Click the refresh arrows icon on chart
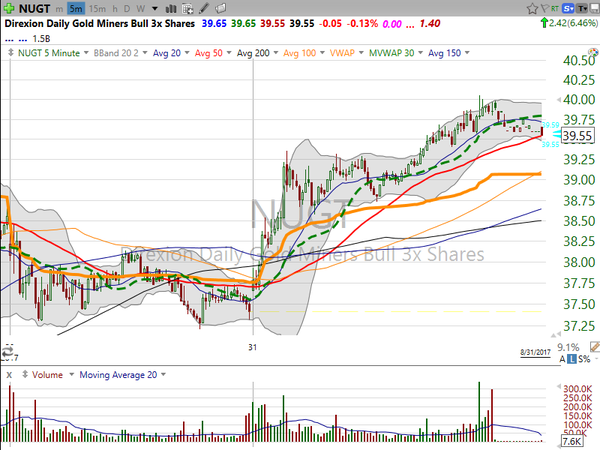 [x=7, y=351]
